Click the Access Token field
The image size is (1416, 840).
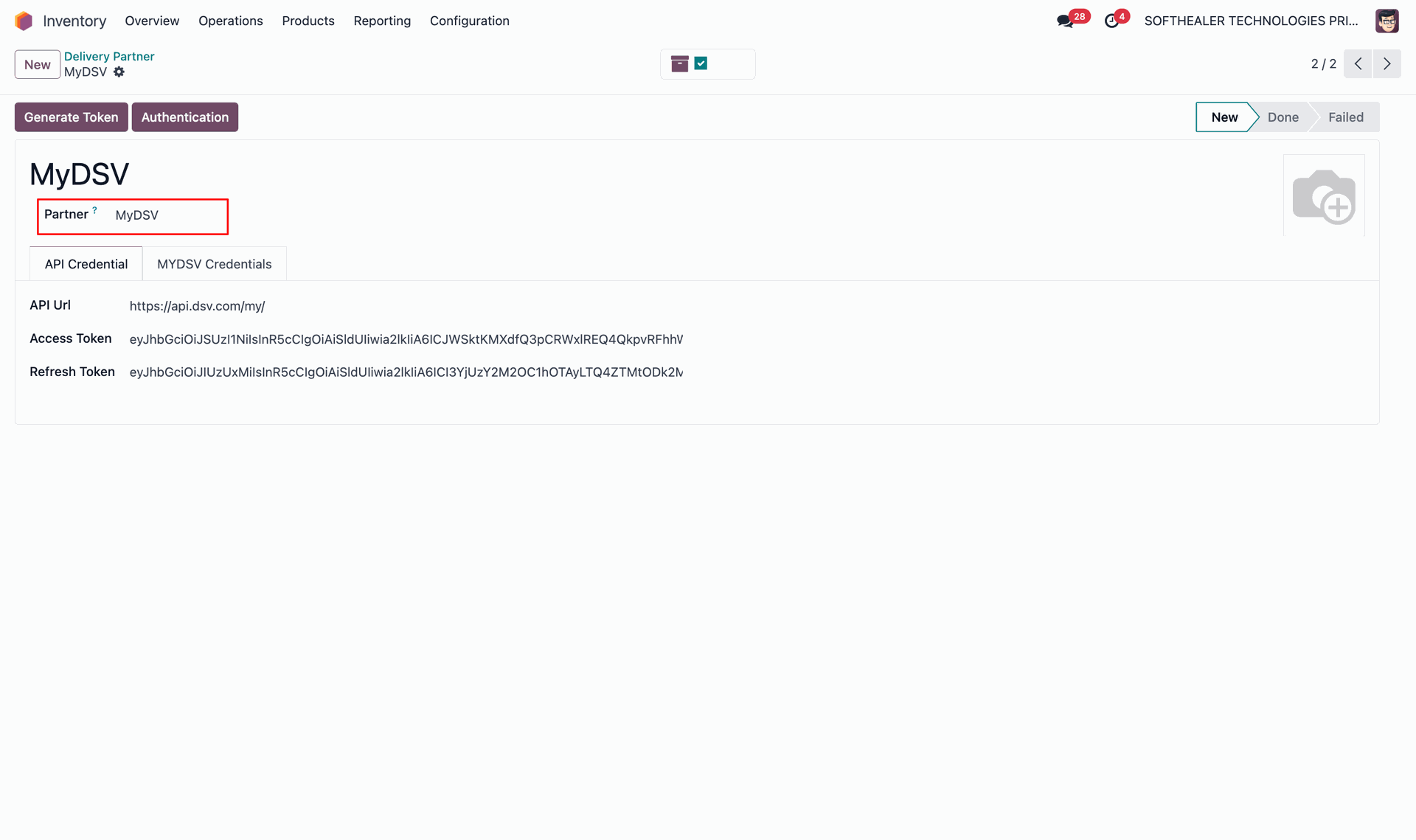[406, 339]
